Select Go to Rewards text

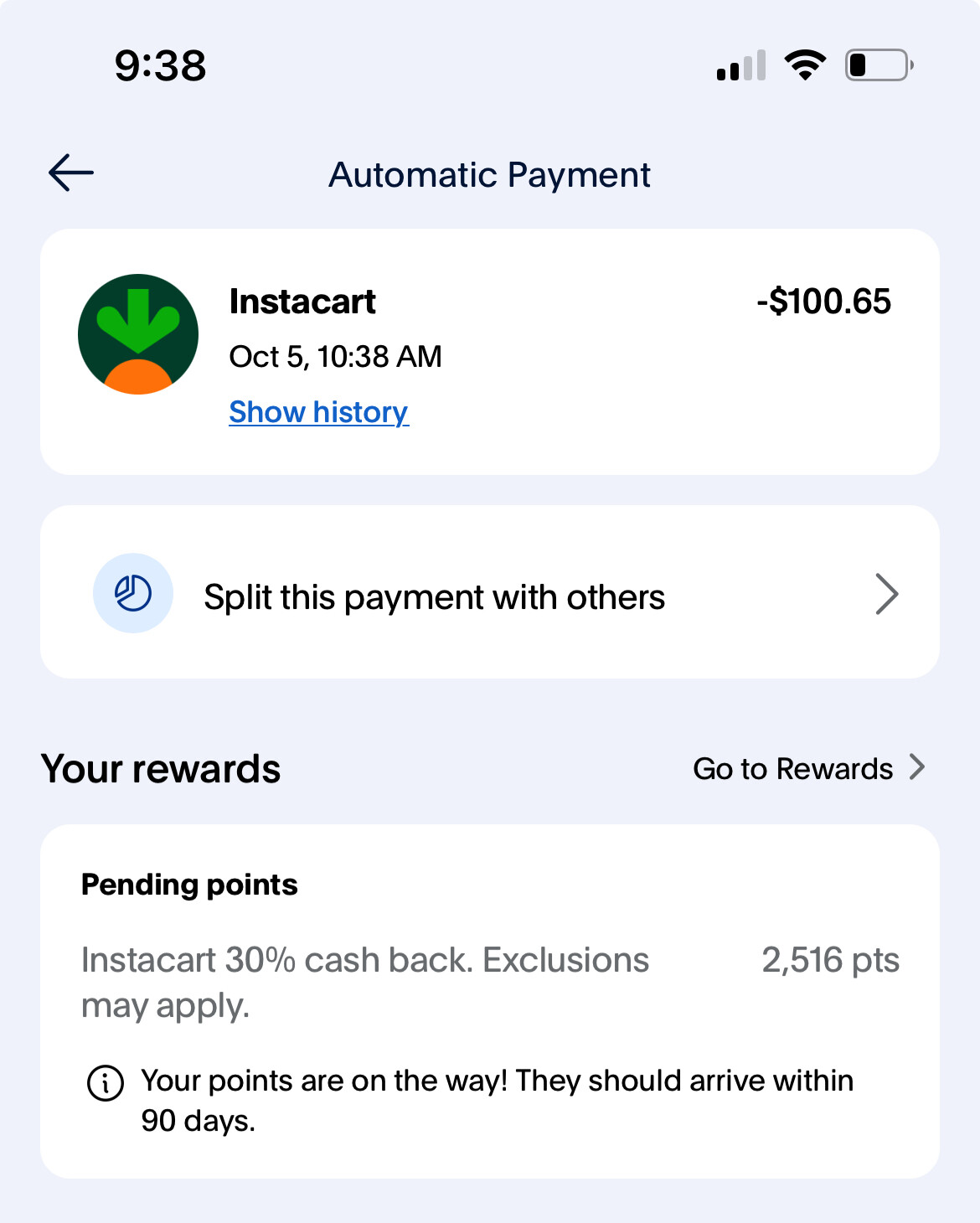pos(792,769)
